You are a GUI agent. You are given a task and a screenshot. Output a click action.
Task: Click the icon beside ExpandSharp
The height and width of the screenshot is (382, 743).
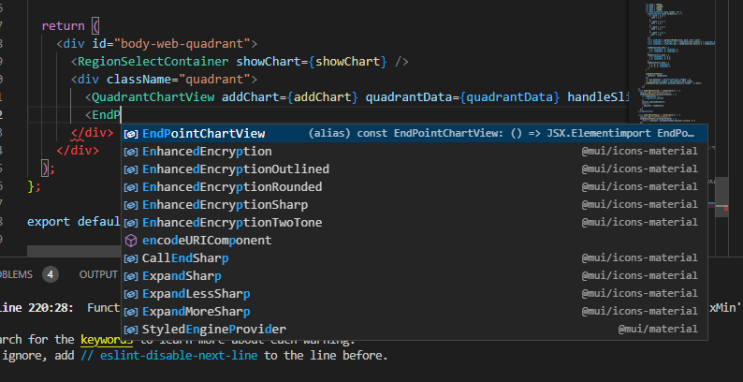point(131,276)
